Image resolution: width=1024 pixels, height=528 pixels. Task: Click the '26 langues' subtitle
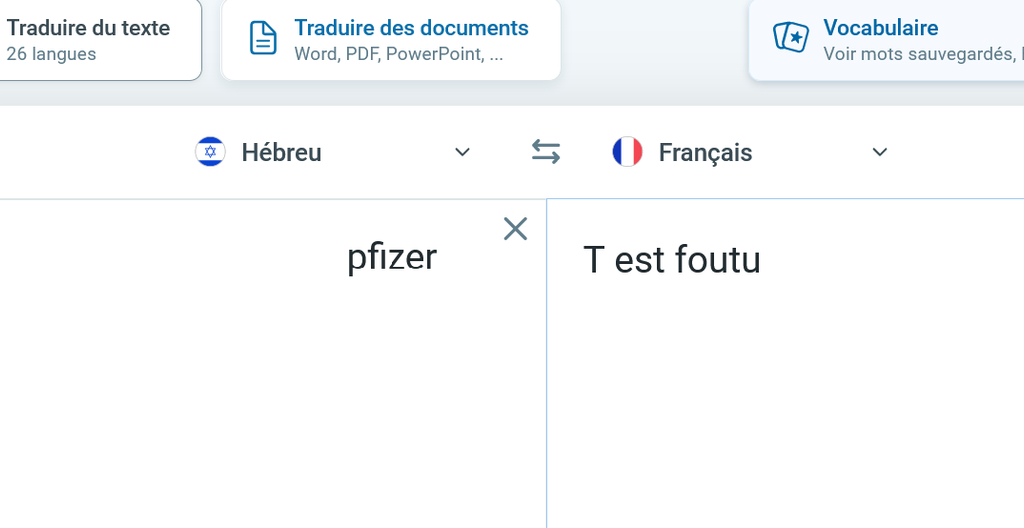point(51,54)
